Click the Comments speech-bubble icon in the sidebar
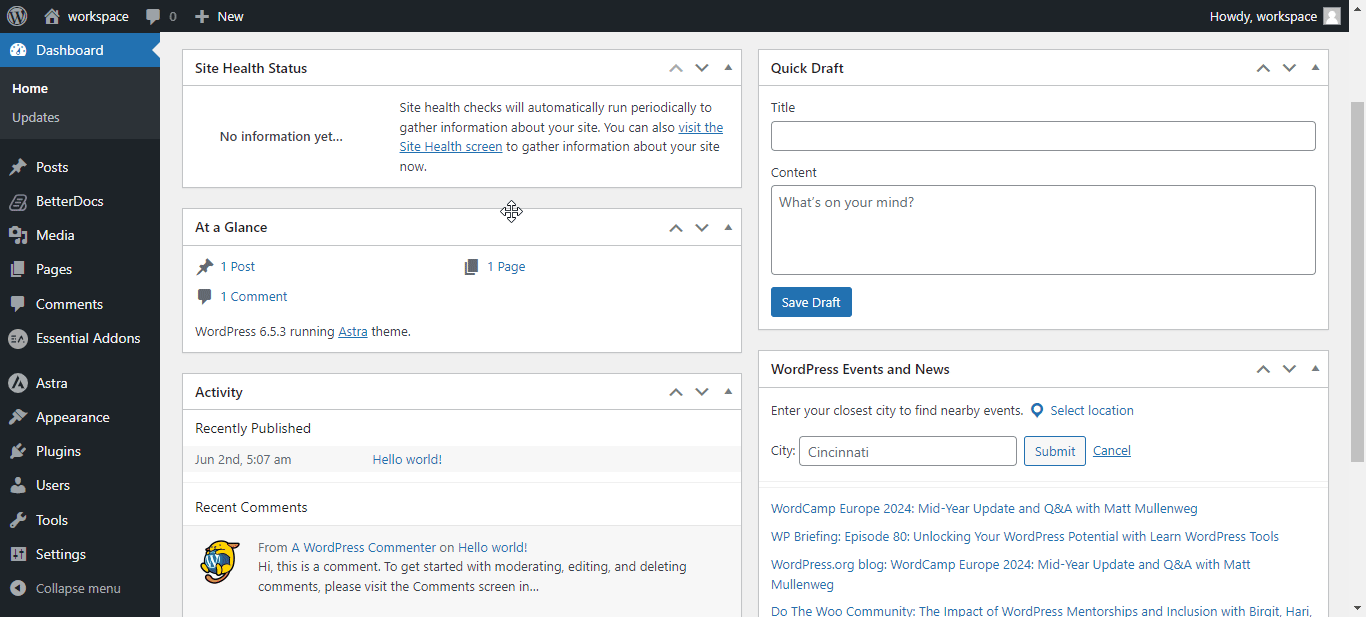Viewport: 1366px width, 617px height. [22, 303]
